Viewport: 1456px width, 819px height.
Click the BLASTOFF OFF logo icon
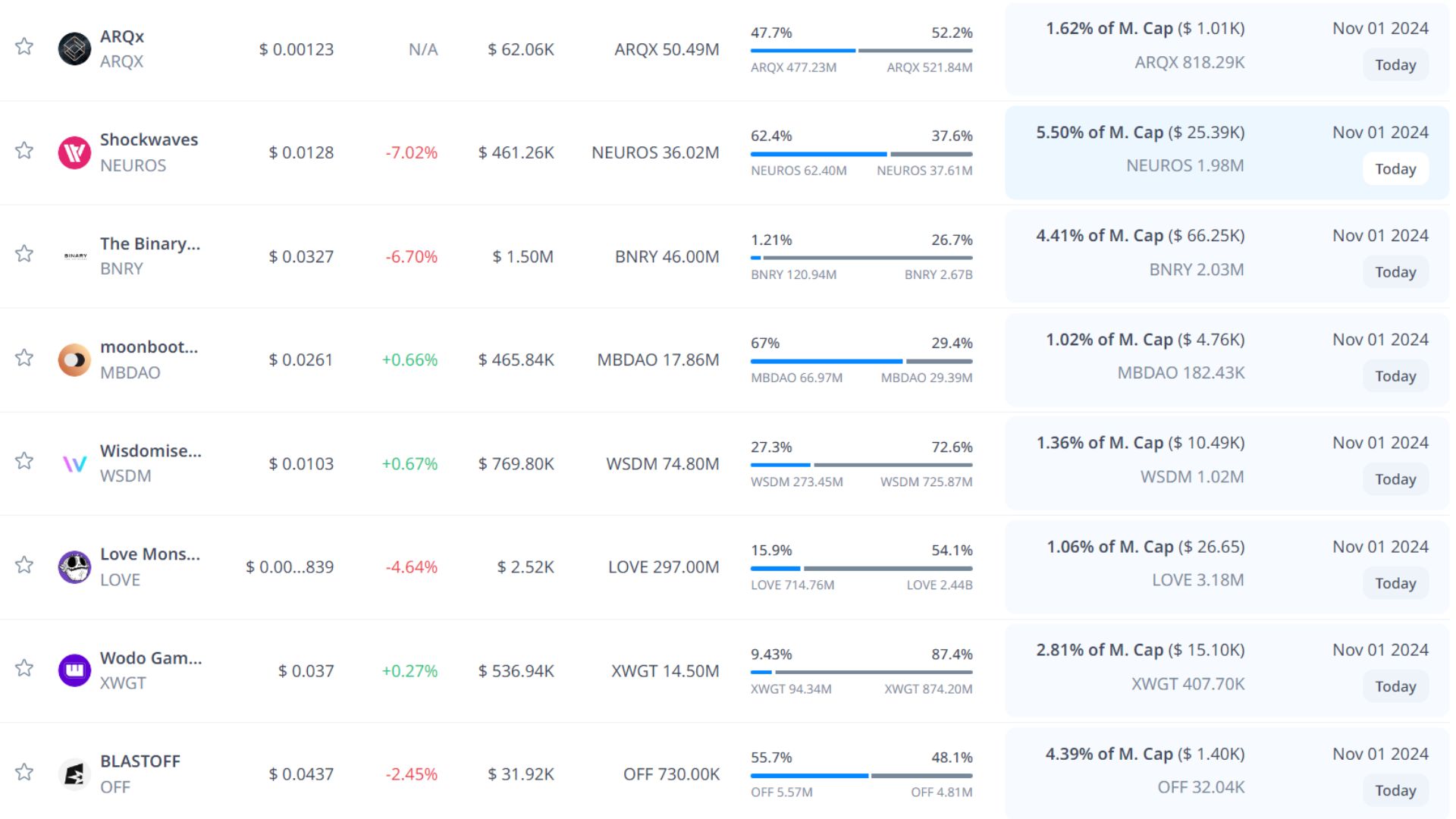(74, 774)
